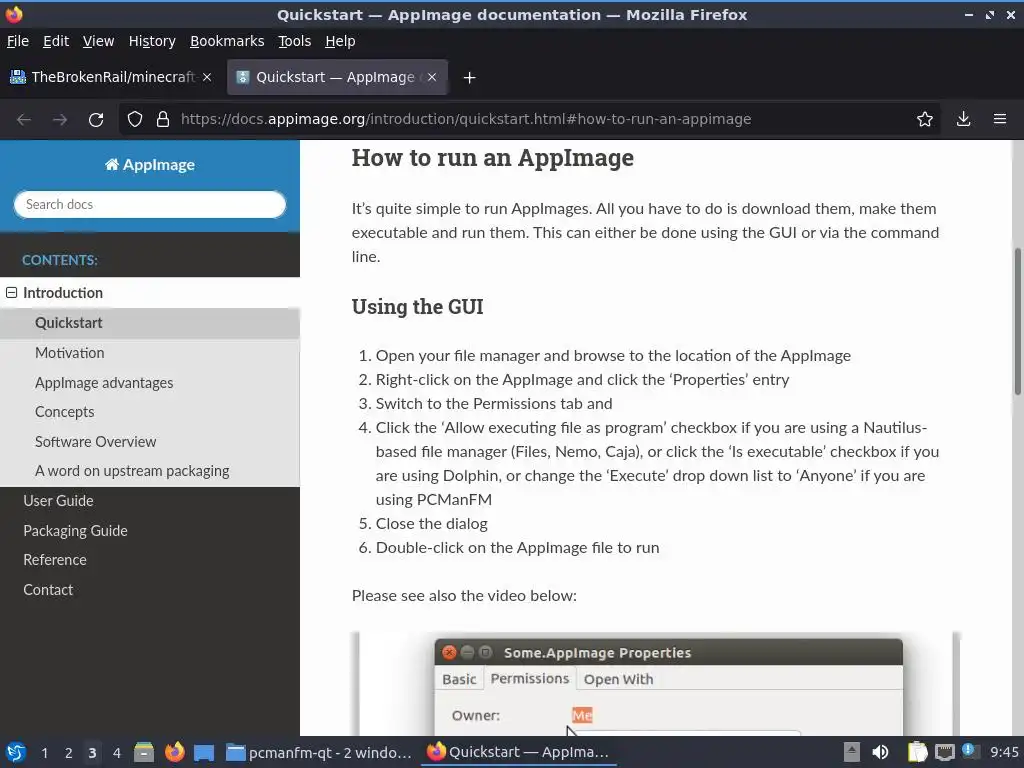This screenshot has height=768, width=1024.
Task: Open the Concepts sidebar link
Action: (x=64, y=412)
